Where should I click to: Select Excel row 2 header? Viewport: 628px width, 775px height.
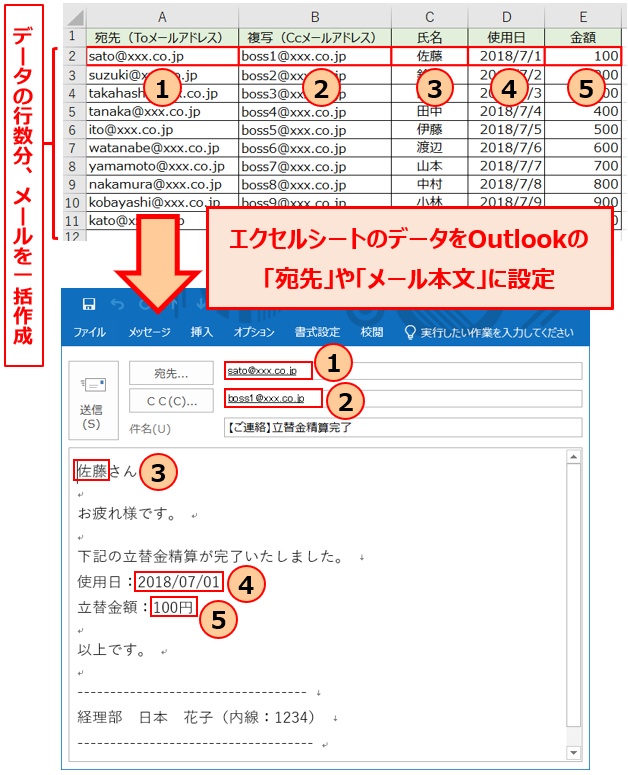click(73, 56)
